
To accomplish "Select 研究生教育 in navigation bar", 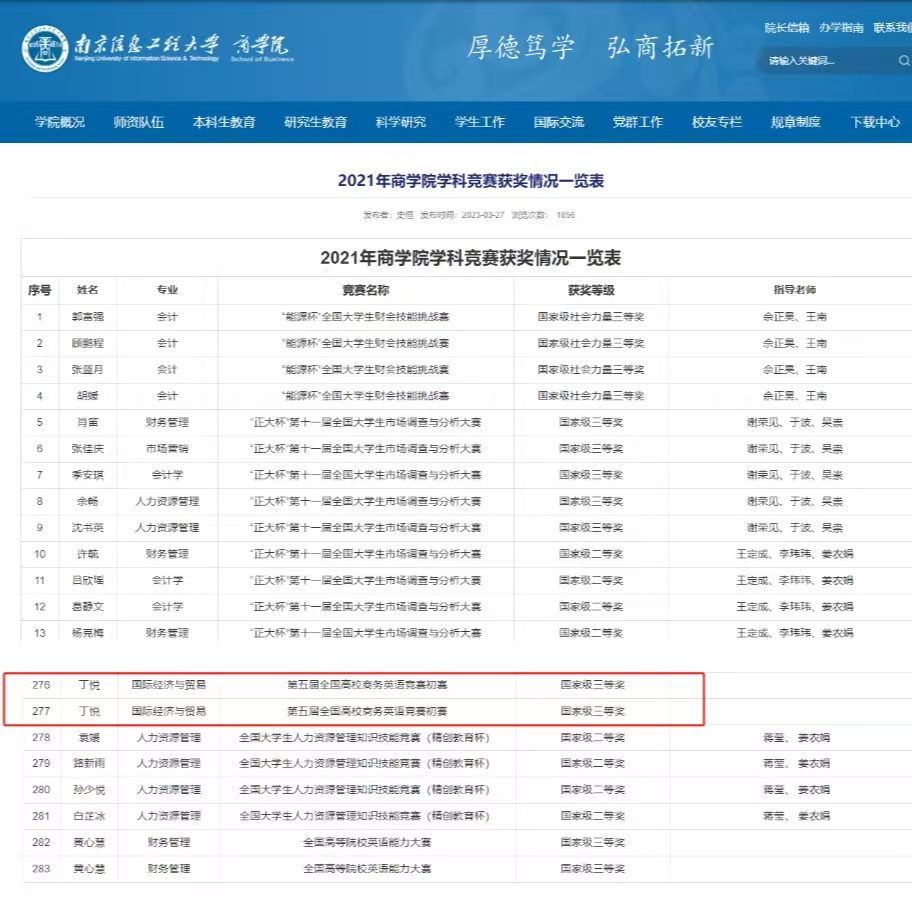I will click(315, 122).
